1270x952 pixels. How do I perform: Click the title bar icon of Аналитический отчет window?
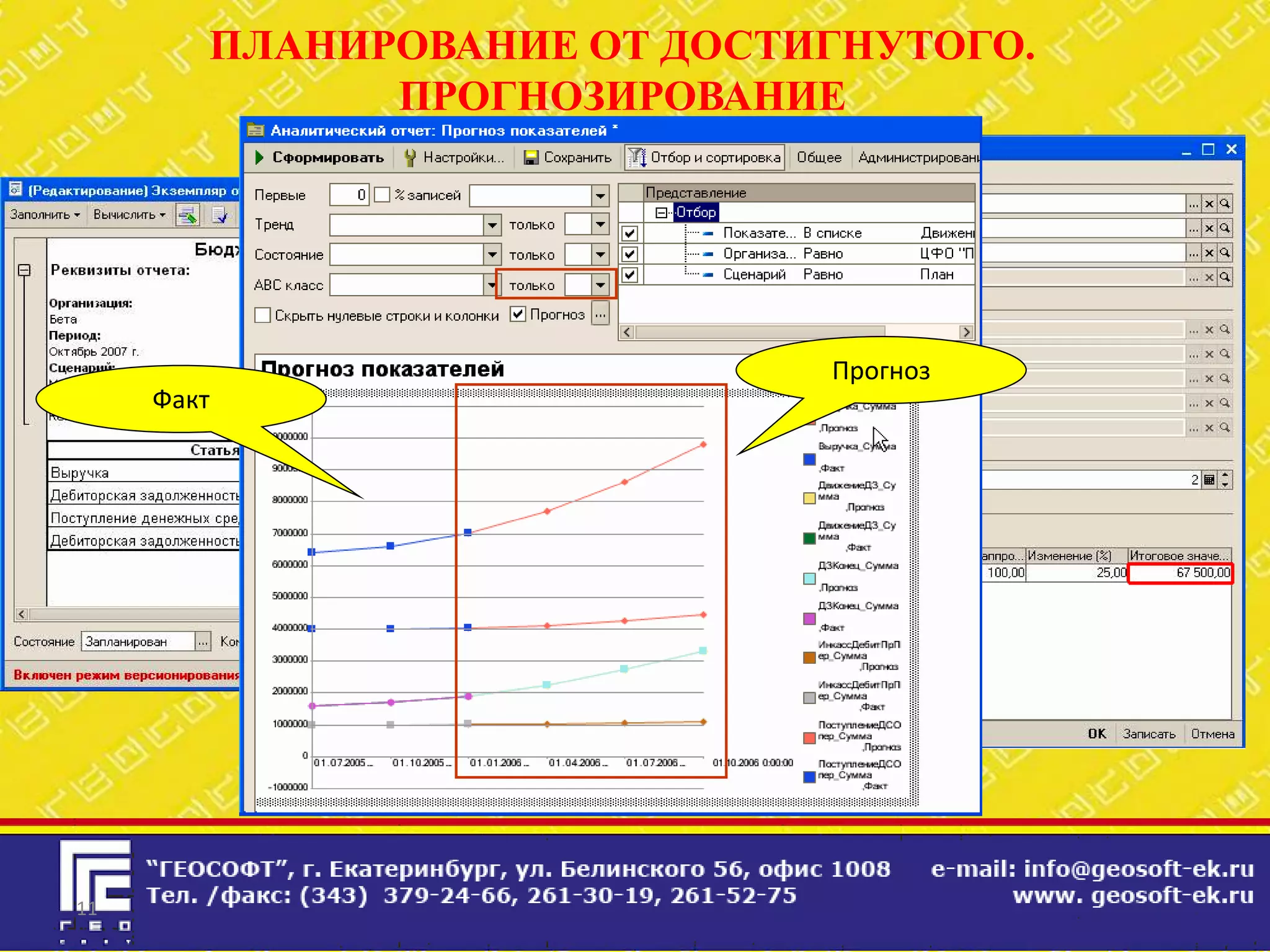tap(255, 130)
